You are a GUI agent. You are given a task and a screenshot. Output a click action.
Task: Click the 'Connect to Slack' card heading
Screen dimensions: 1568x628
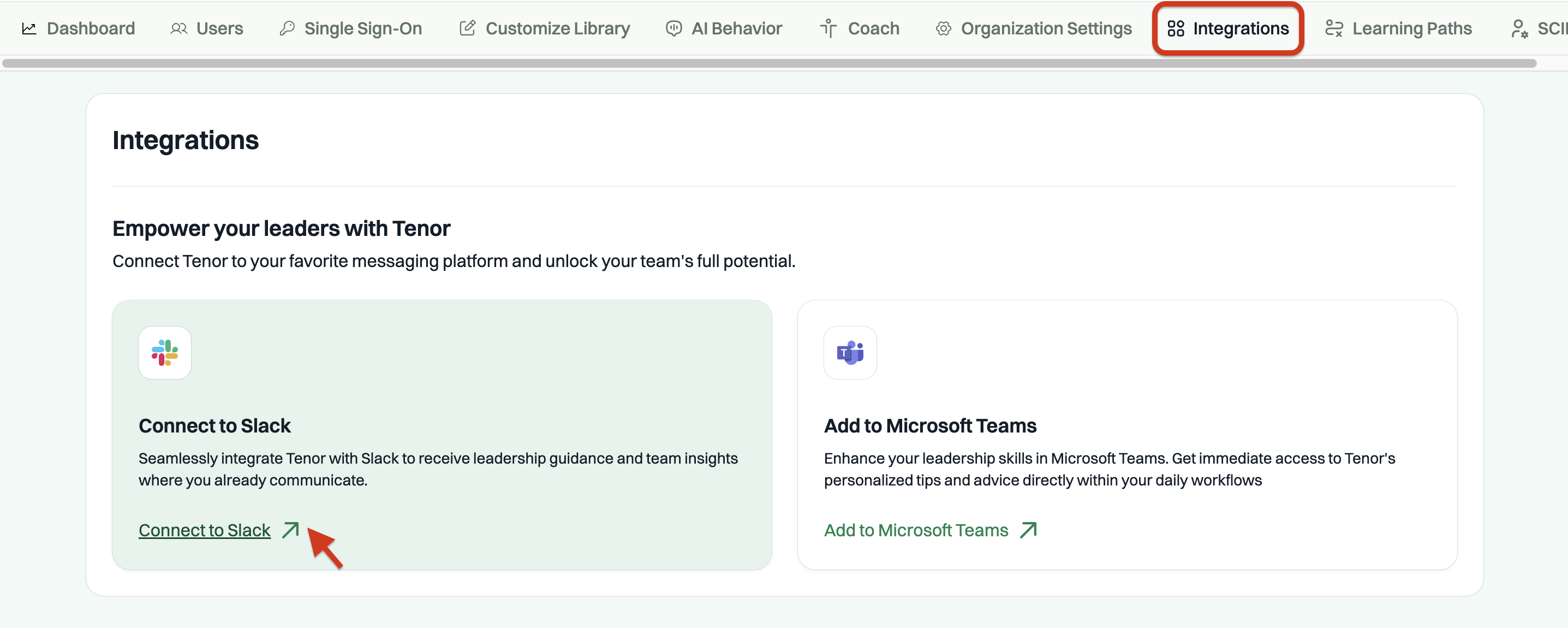(214, 425)
